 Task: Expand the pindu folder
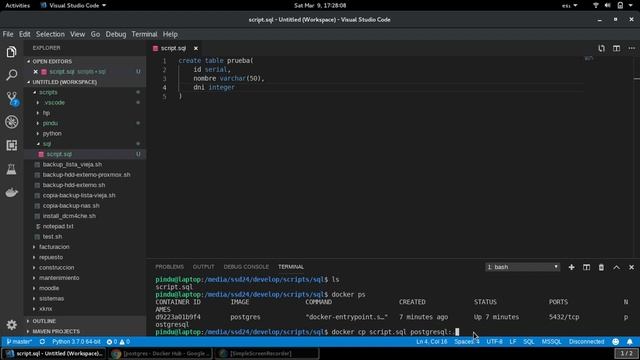pos(50,123)
